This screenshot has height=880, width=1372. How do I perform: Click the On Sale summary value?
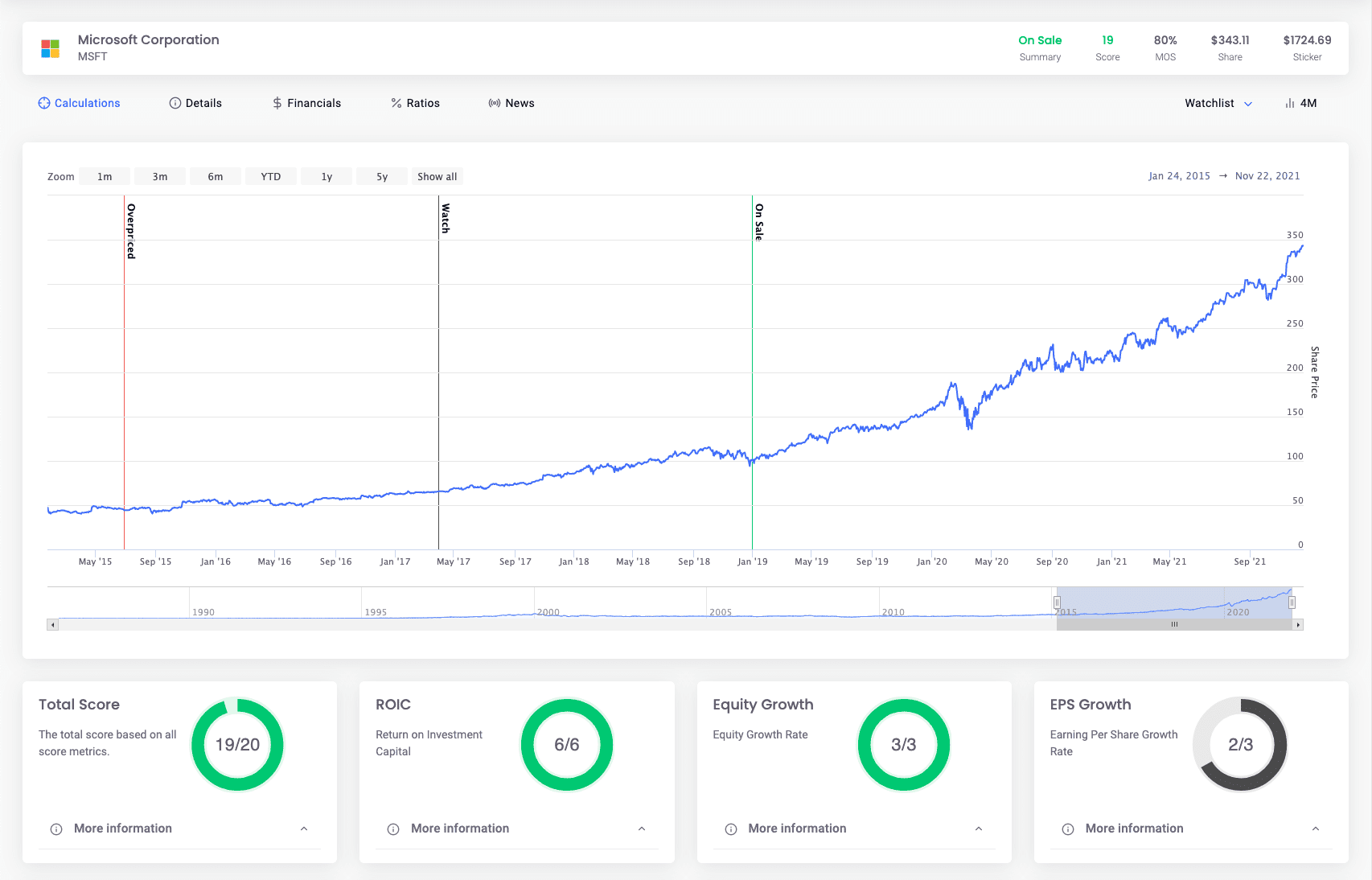click(1040, 40)
